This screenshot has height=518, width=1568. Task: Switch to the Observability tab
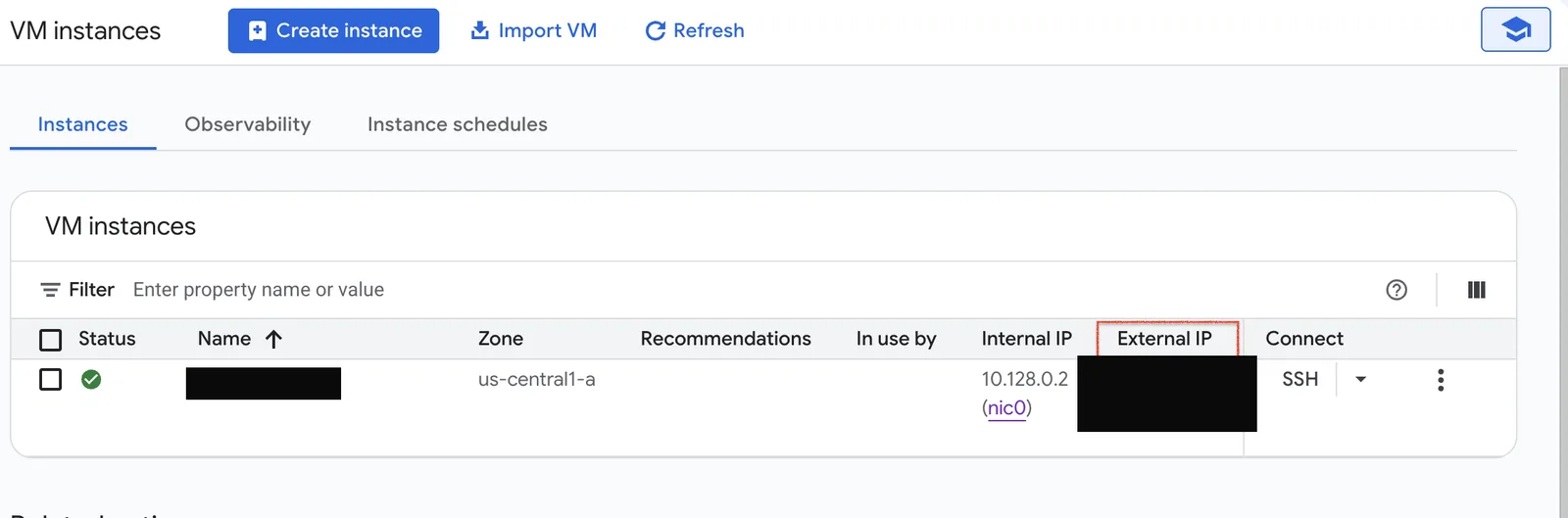click(248, 124)
